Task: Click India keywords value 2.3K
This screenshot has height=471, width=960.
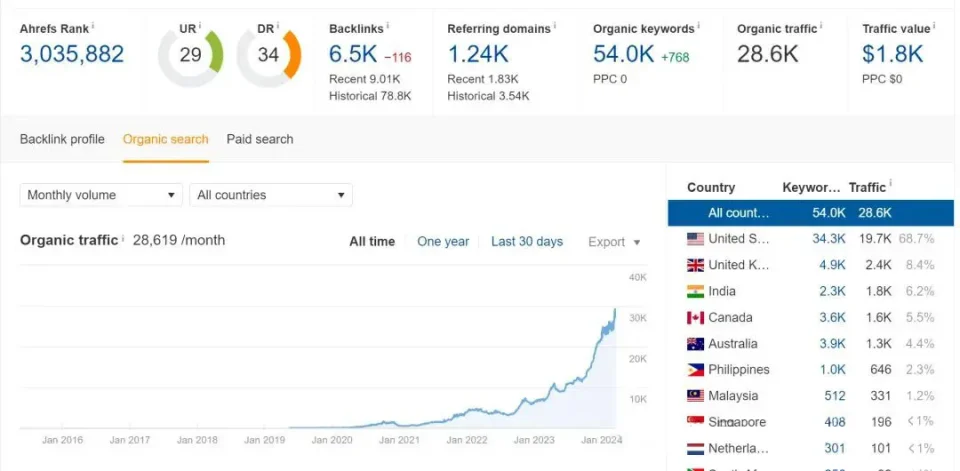Action: click(833, 292)
